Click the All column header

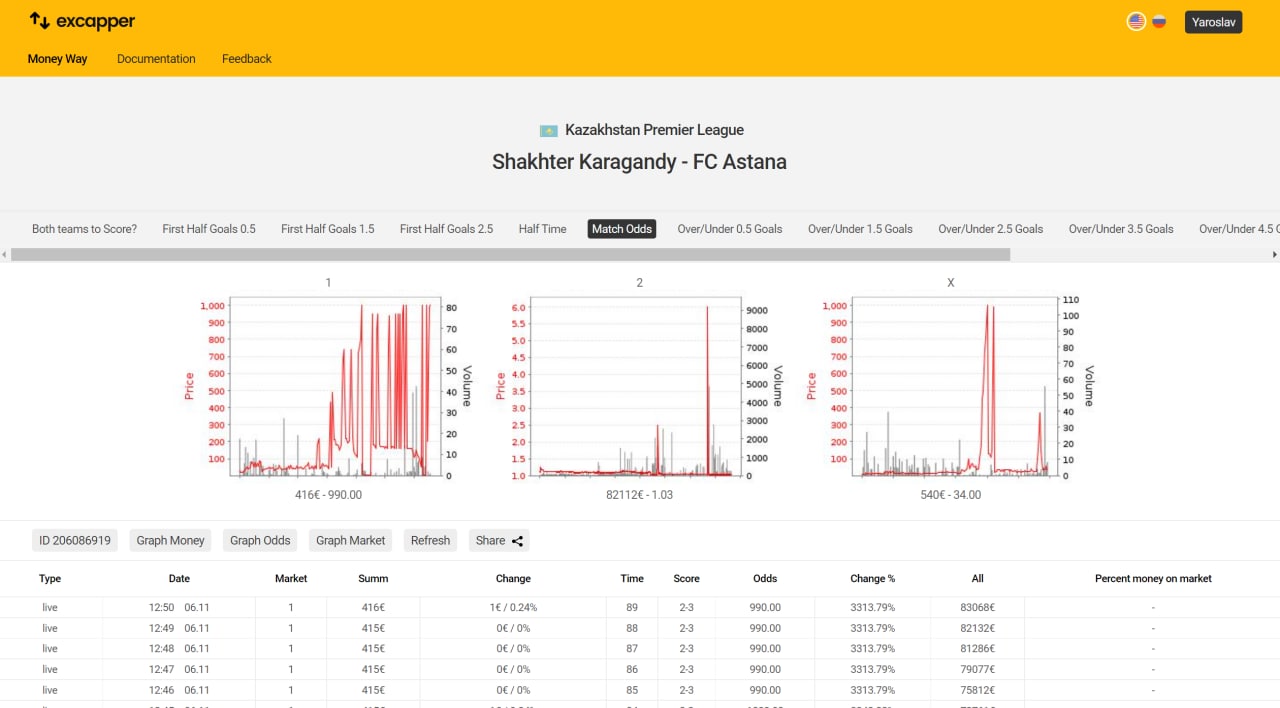coord(978,579)
